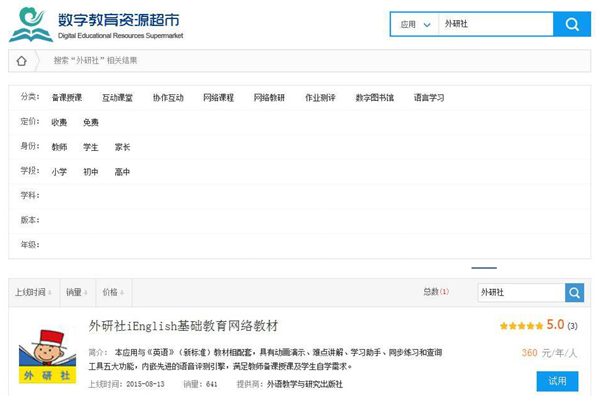Click the 总数(1) result count
The image size is (600, 396).
point(436,292)
